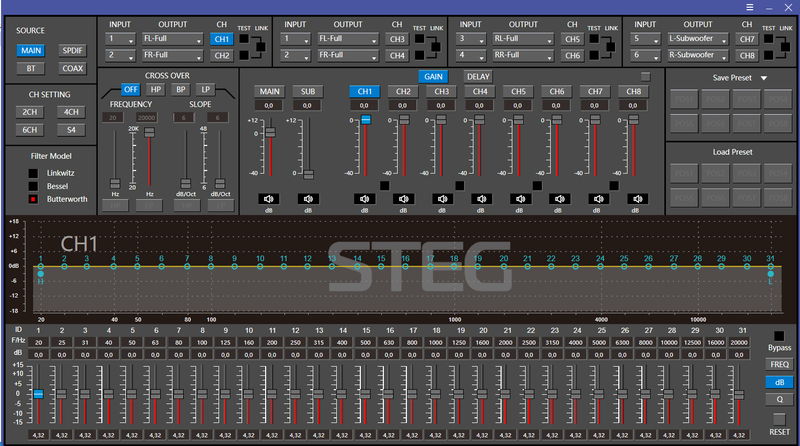Image resolution: width=800 pixels, height=446 pixels.
Task: Toggle the CH3-CH4 link bracket icon
Action: pos(436,47)
